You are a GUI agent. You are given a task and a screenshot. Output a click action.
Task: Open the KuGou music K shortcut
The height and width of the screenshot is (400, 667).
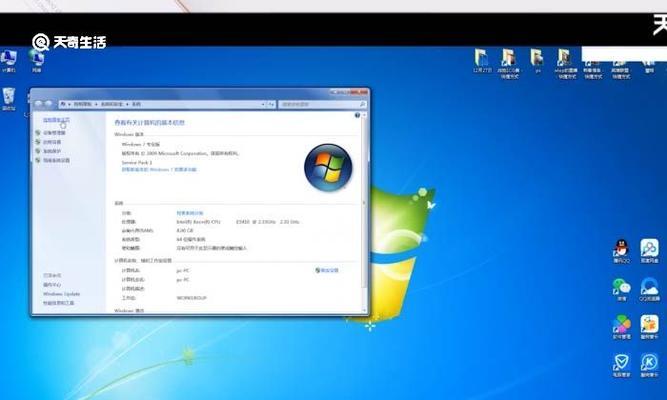pyautogui.click(x=649, y=365)
